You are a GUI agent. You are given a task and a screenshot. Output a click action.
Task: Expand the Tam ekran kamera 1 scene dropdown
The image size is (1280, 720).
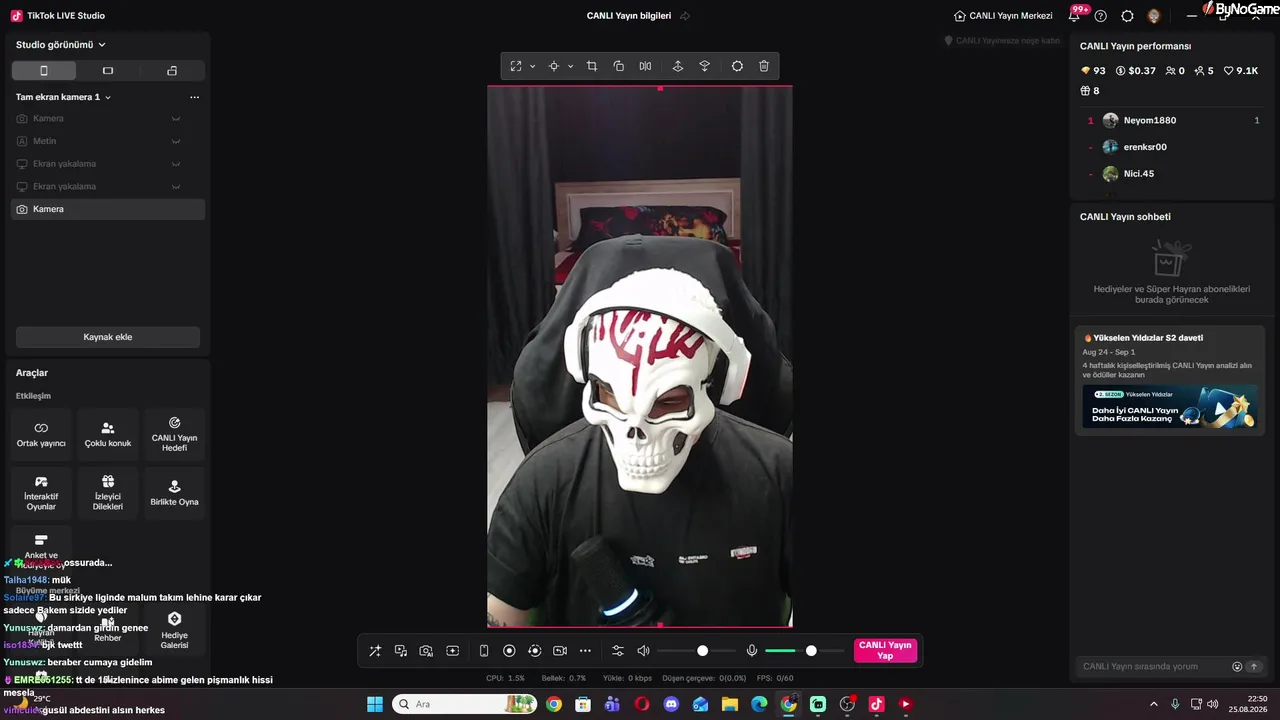(108, 97)
